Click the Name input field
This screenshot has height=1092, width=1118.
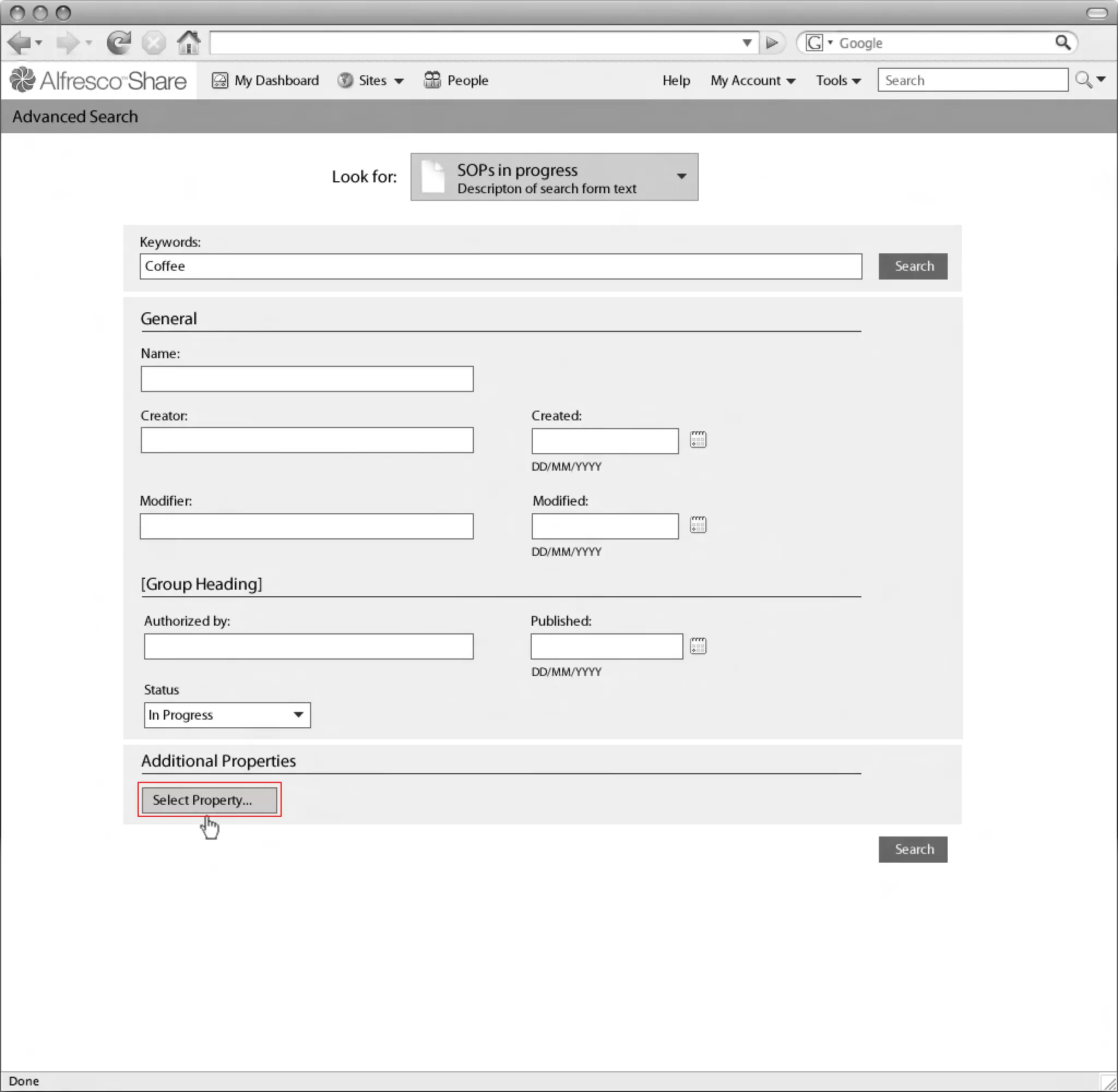tap(307, 378)
